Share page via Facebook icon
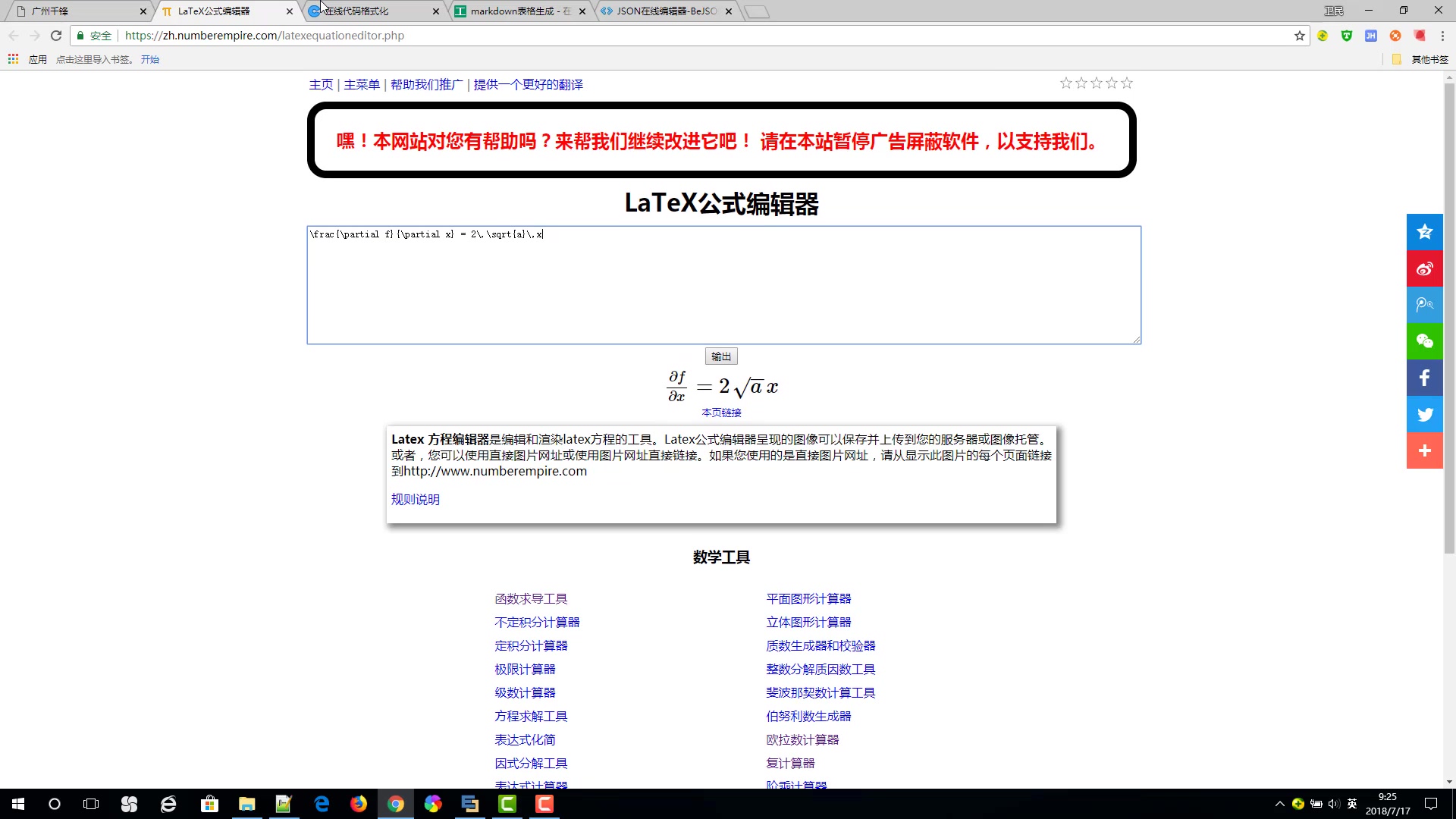 (x=1424, y=378)
